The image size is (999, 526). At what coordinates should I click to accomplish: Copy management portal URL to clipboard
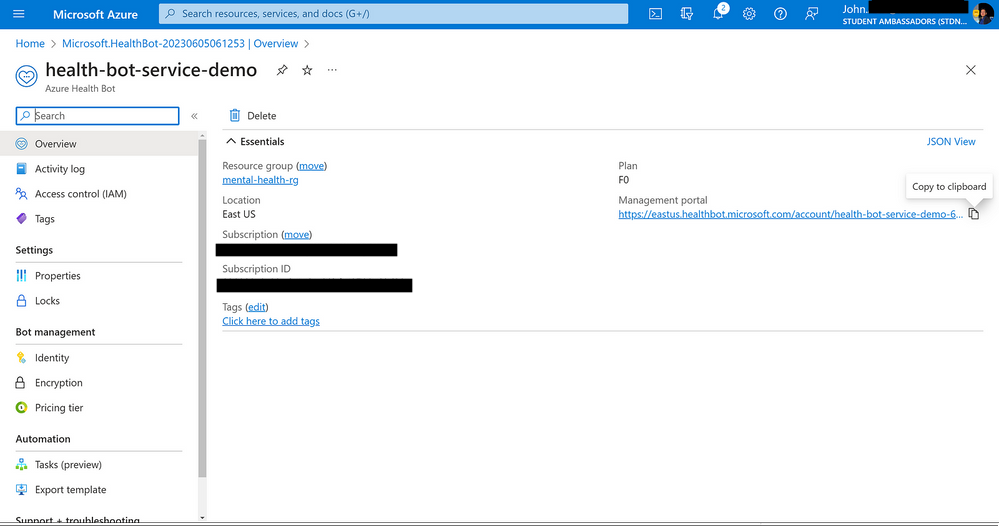click(974, 214)
